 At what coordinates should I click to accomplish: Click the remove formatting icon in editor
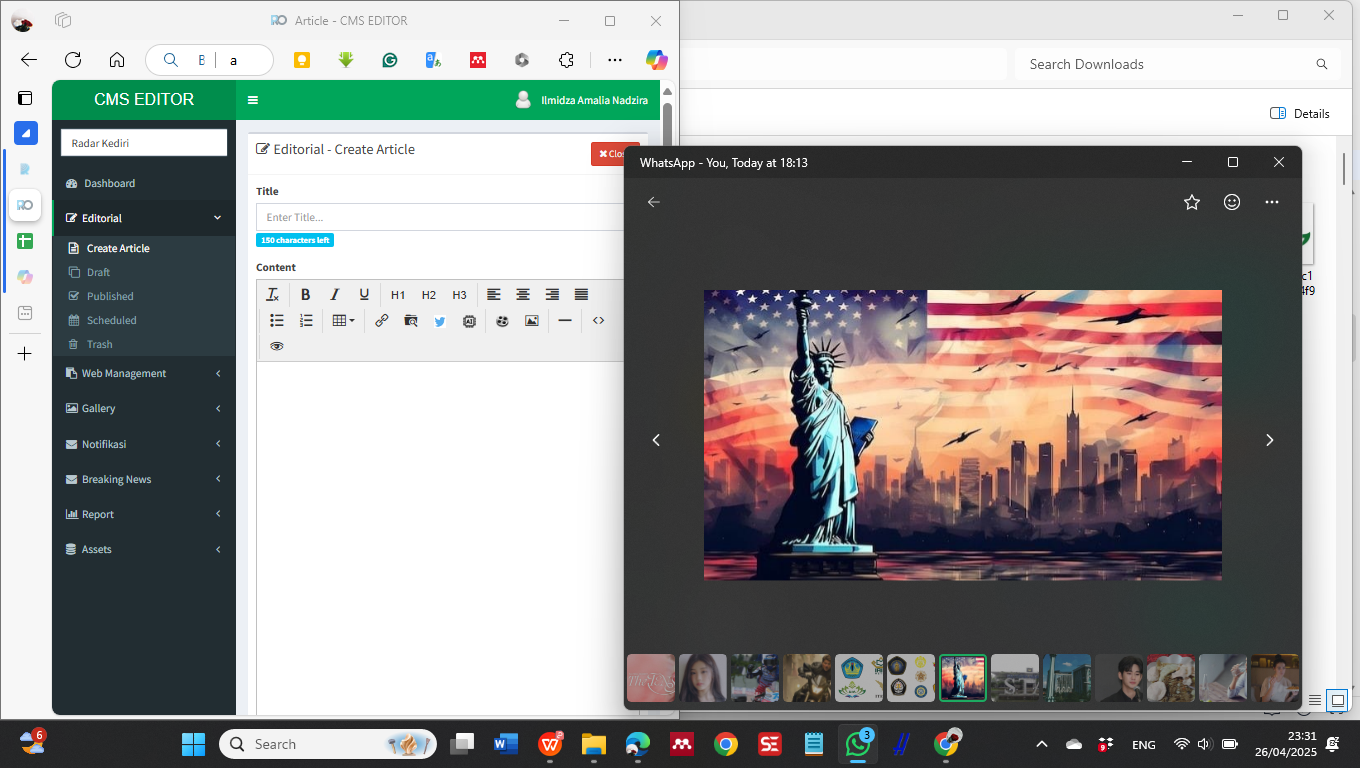pyautogui.click(x=272, y=295)
